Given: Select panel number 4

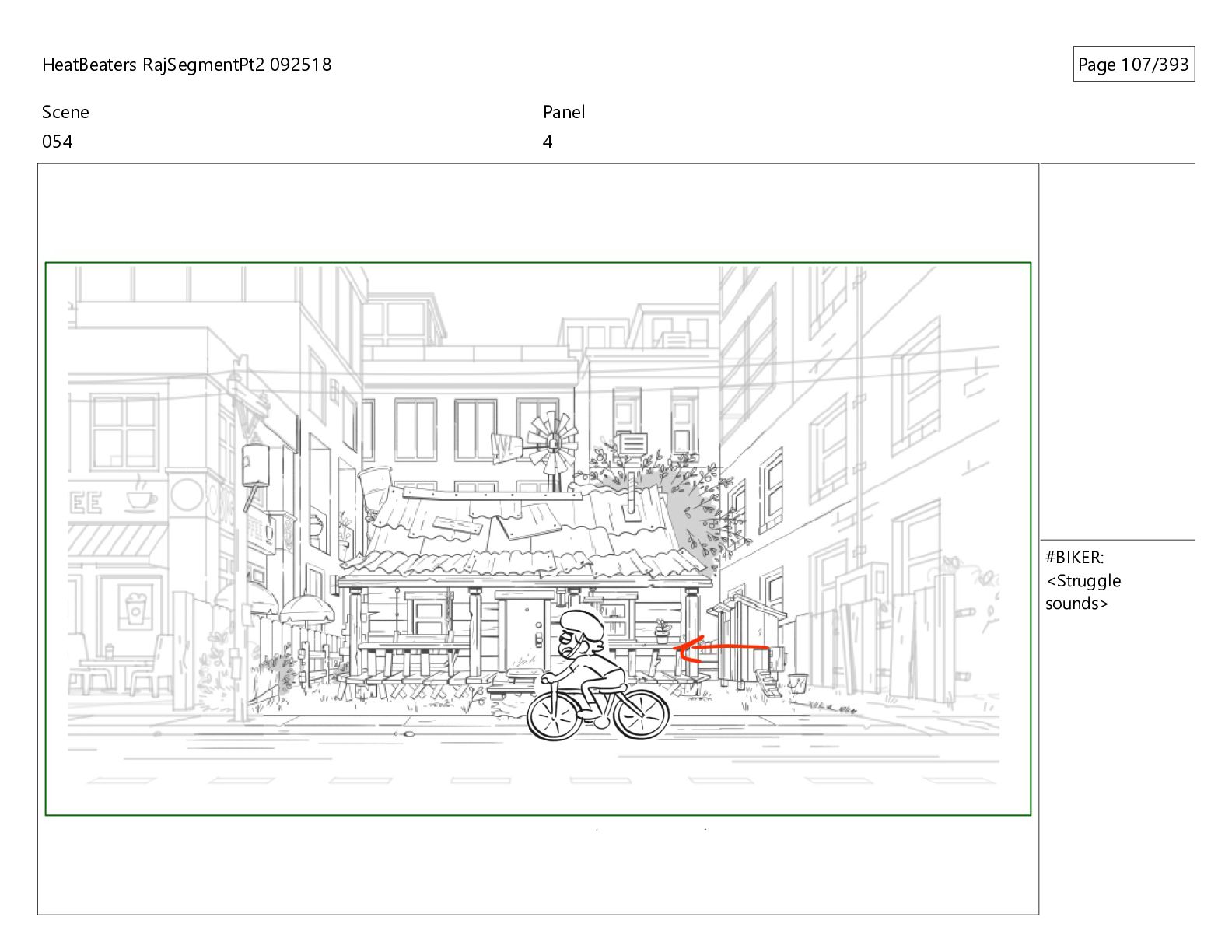Looking at the screenshot, I should click(x=548, y=142).
